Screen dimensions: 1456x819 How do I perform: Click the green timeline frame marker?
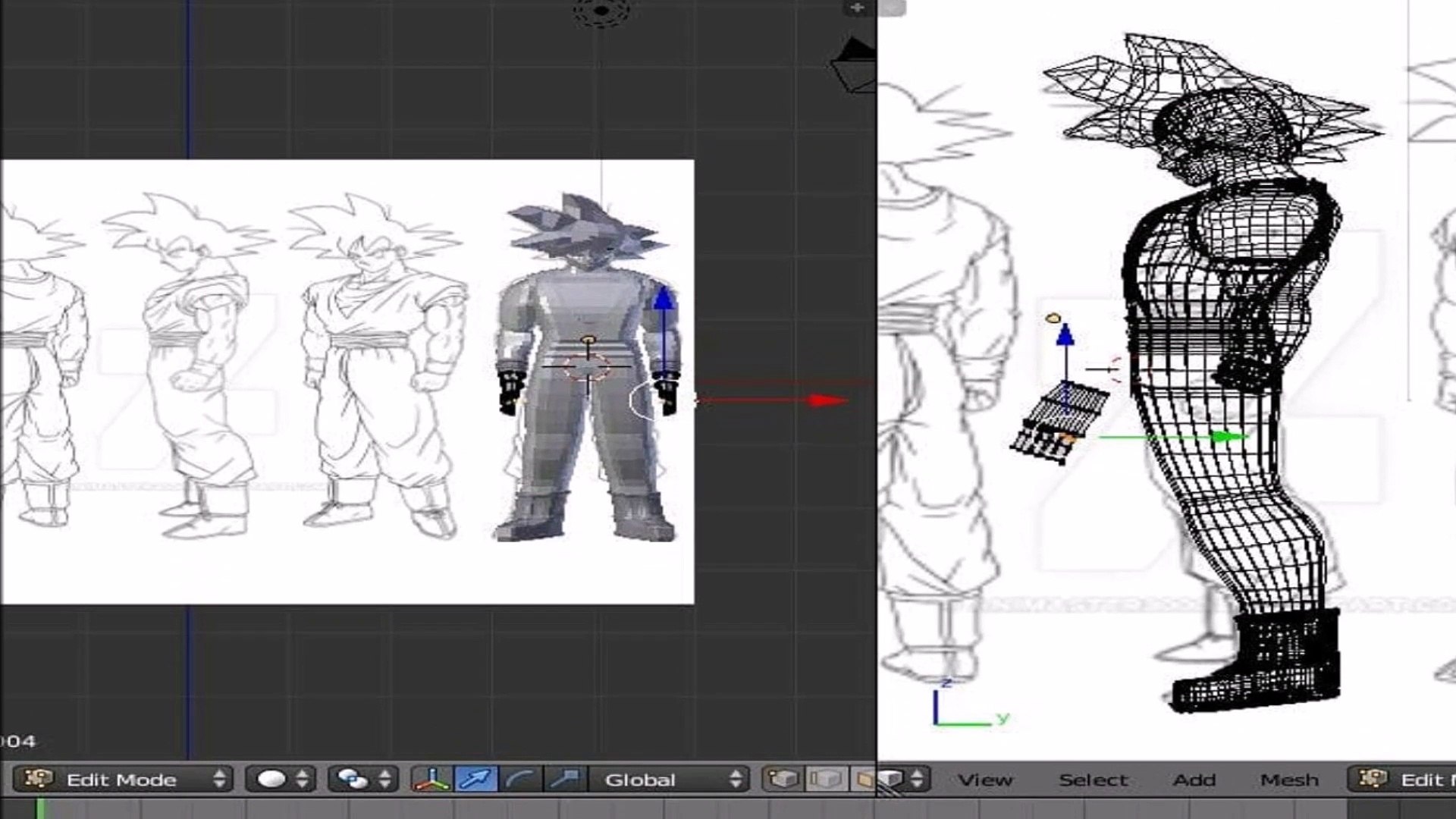coord(40,808)
